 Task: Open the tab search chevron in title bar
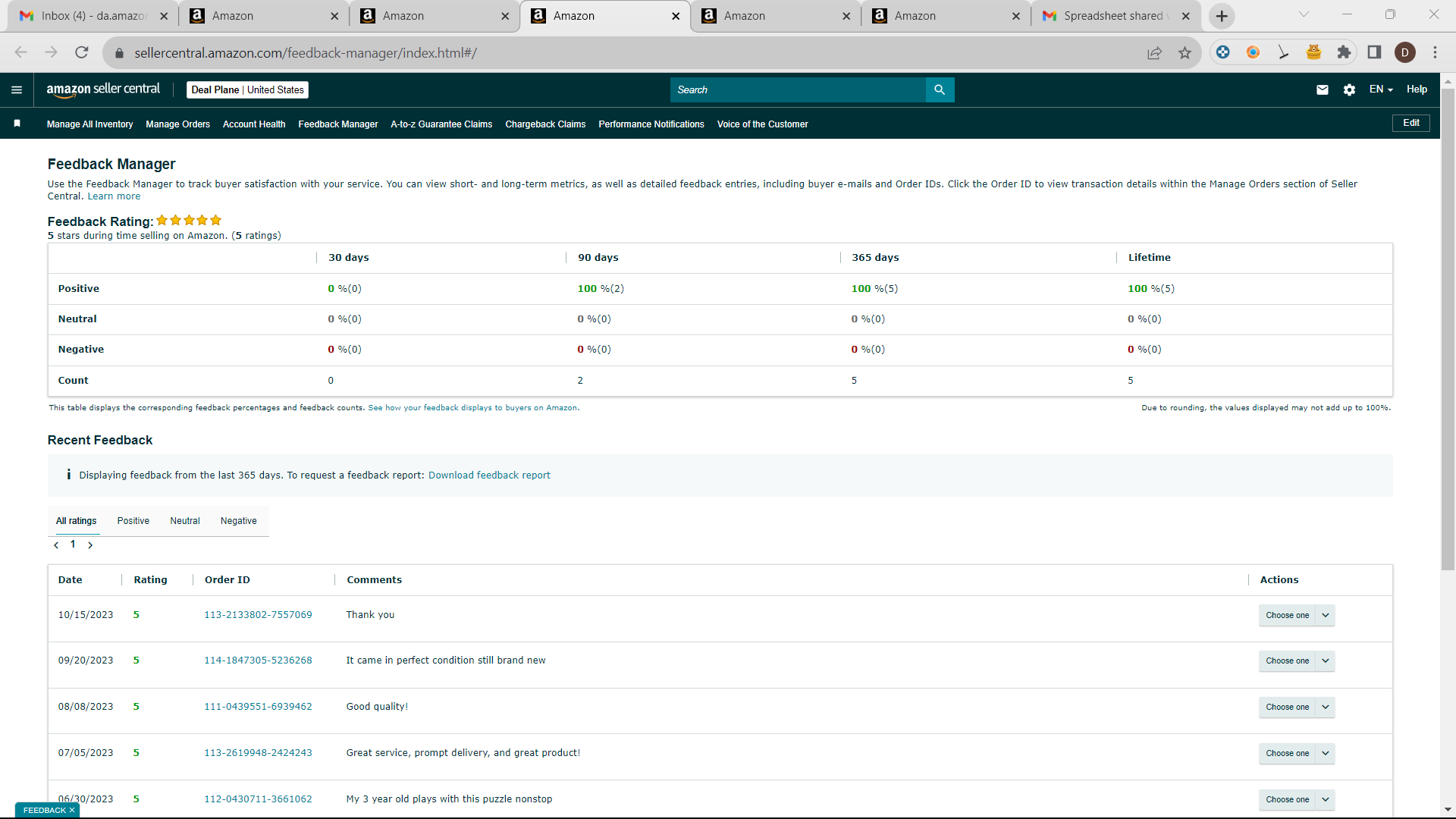point(1304,14)
